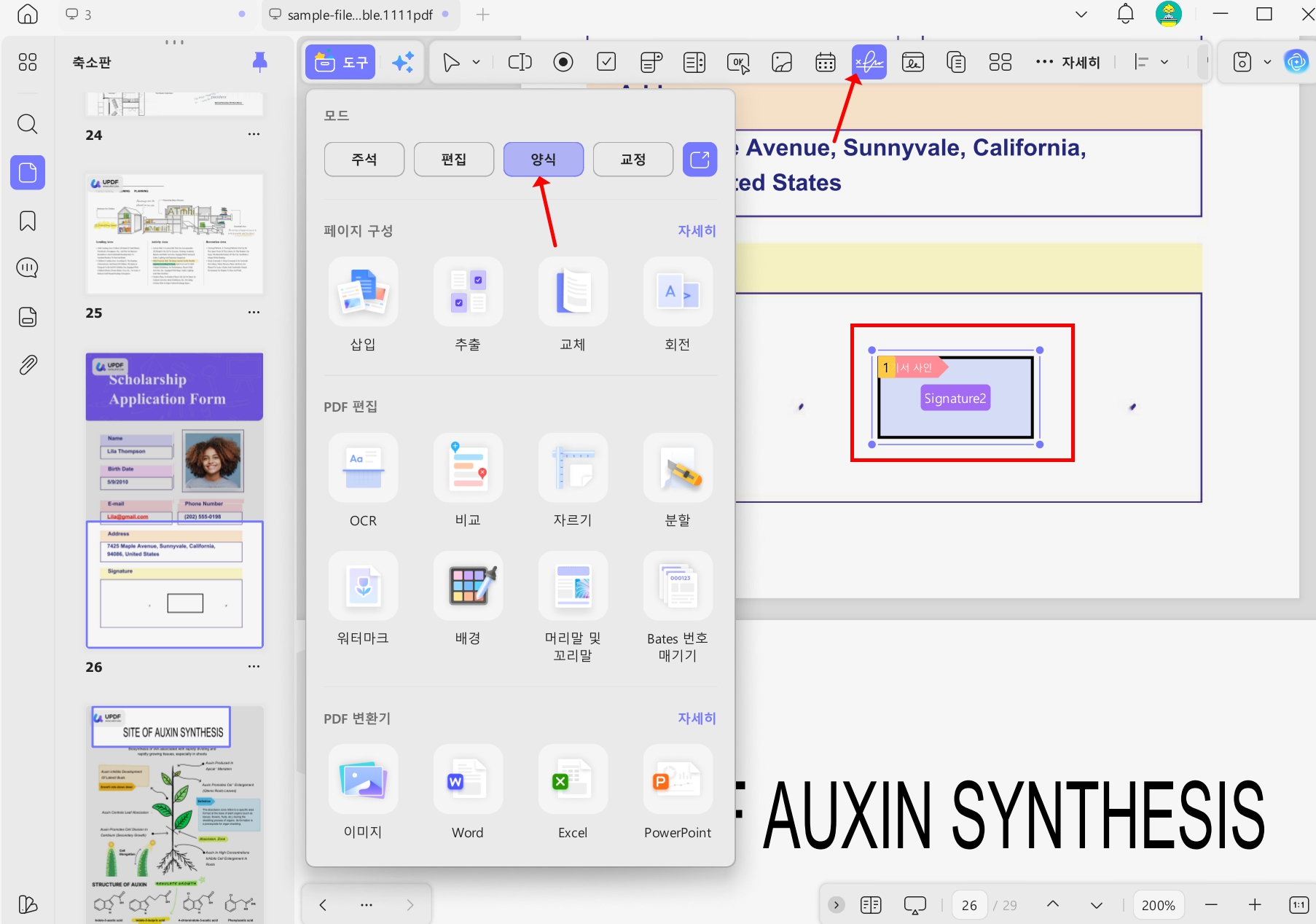Switch to the tab labeled 3

157,15
